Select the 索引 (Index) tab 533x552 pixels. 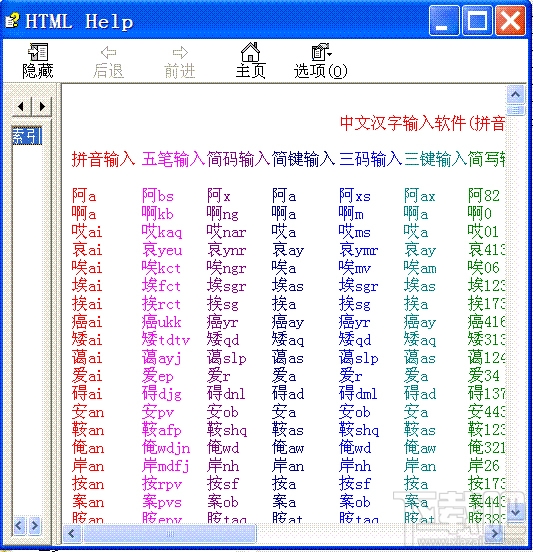(x=27, y=136)
